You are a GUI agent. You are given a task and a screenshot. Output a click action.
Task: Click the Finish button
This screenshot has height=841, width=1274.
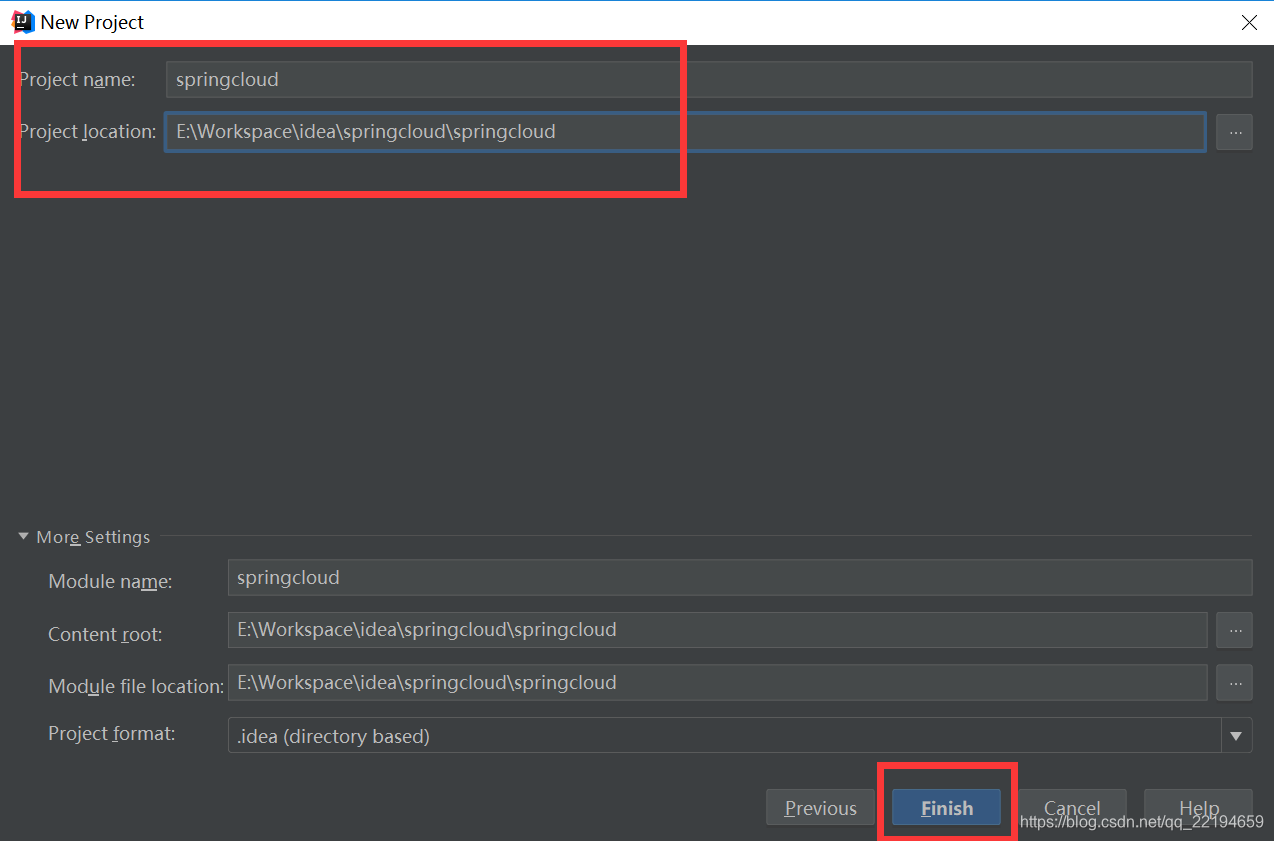click(x=947, y=808)
